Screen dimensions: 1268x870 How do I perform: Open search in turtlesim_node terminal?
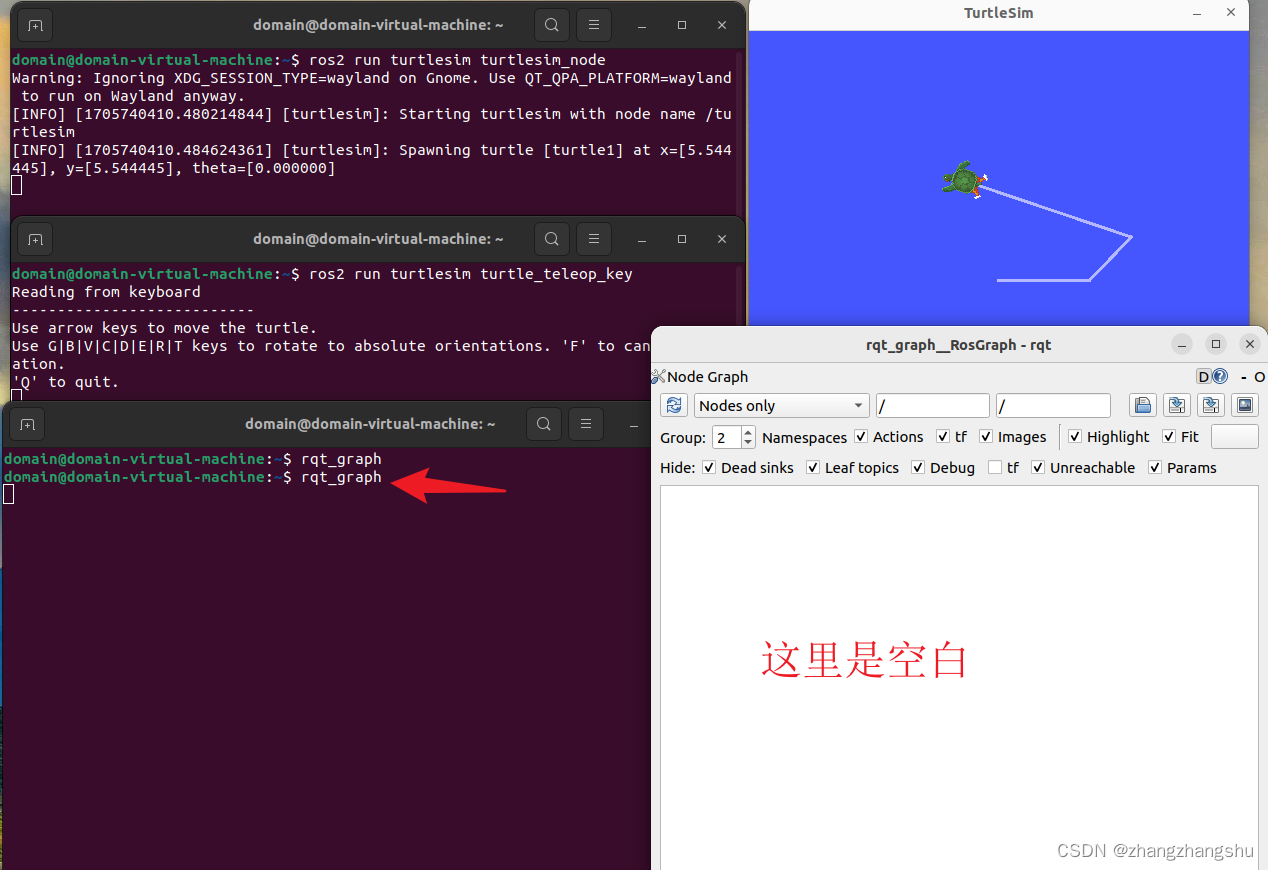point(552,24)
